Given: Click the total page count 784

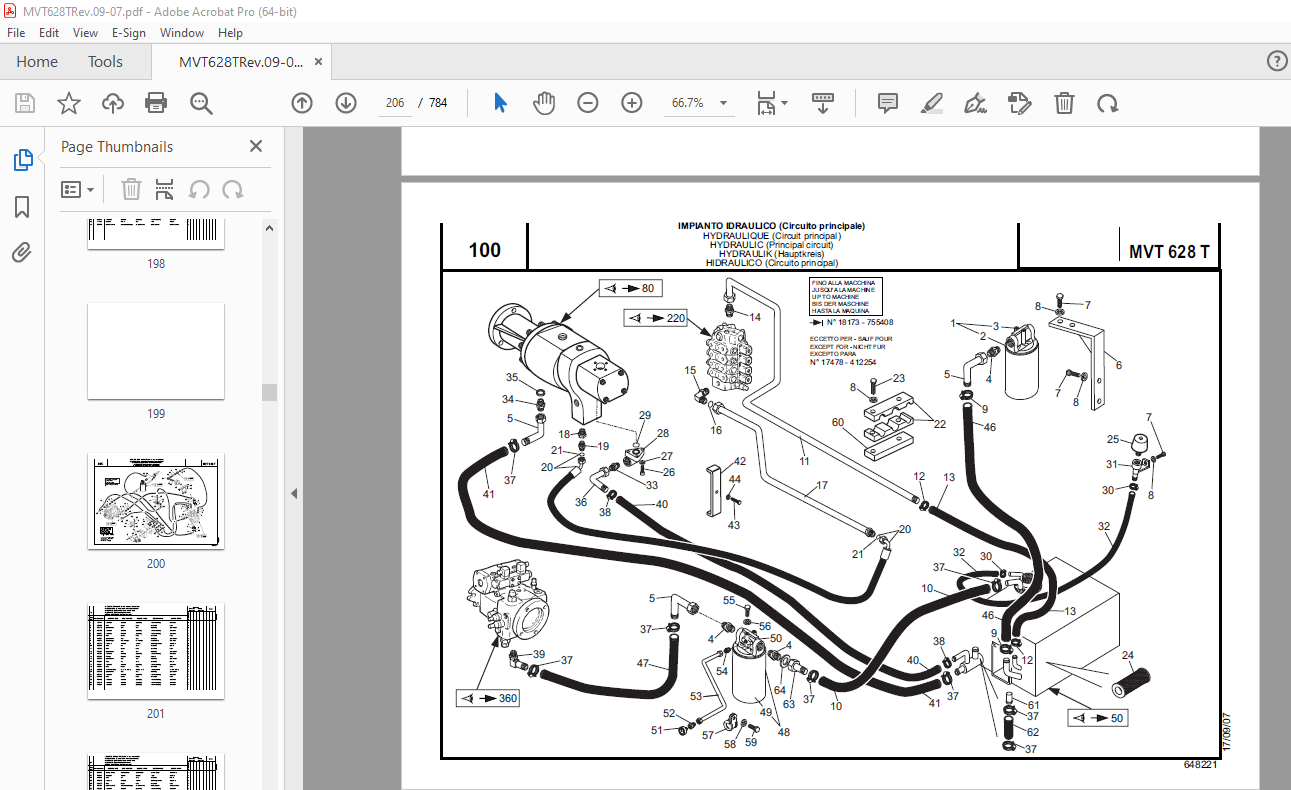Looking at the screenshot, I should point(438,103).
